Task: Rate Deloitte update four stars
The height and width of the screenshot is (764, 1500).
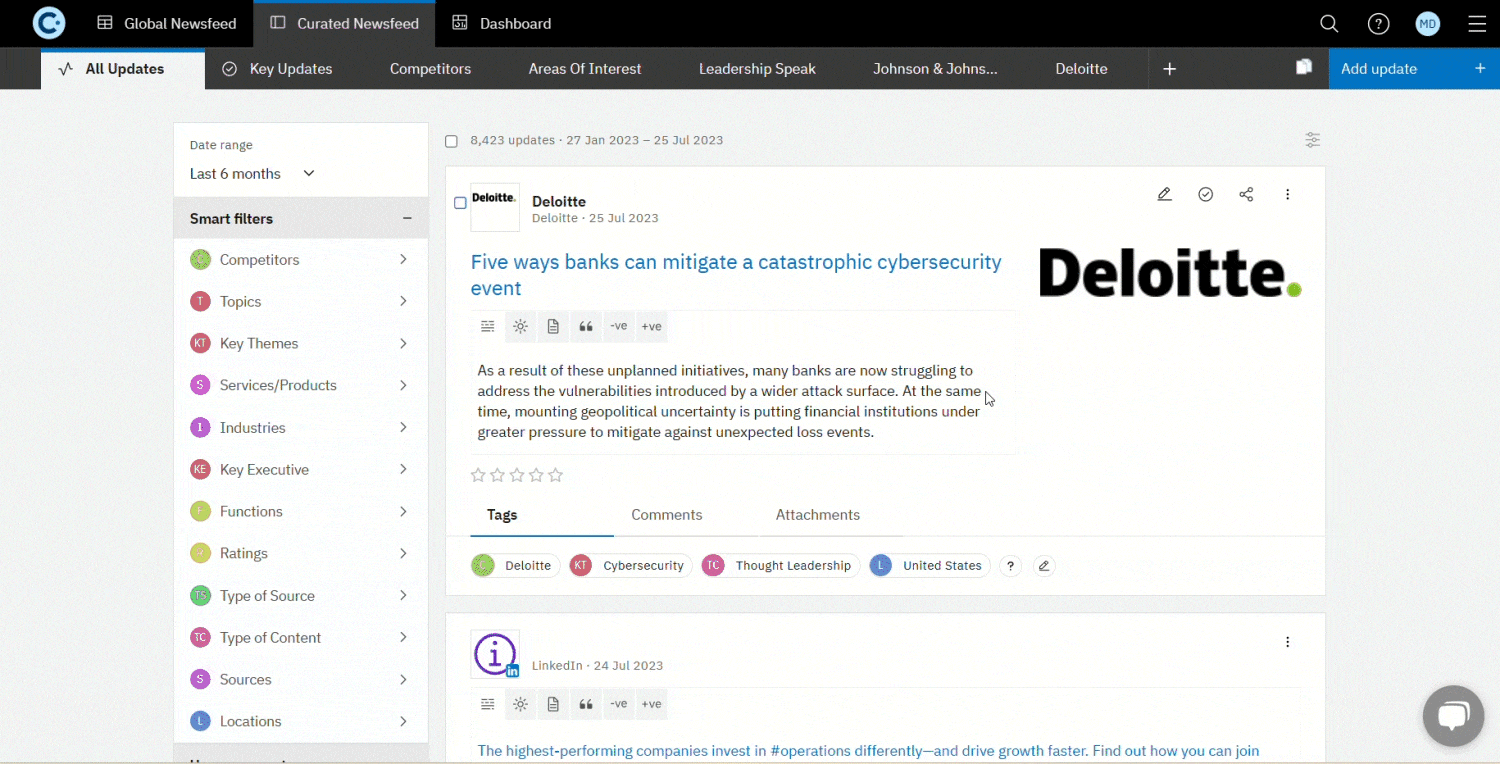Action: [x=536, y=475]
